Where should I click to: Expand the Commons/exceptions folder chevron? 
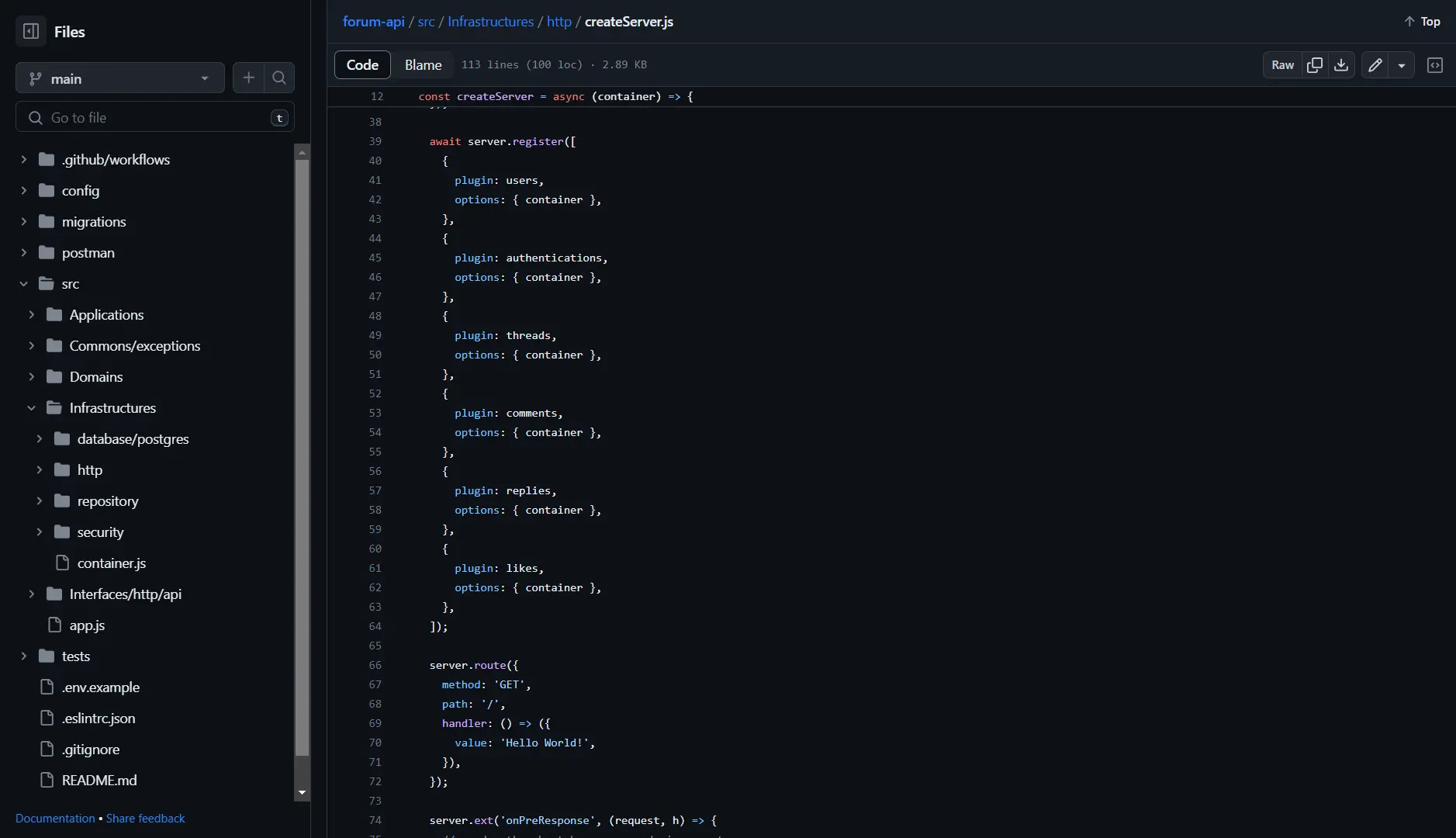[31, 345]
